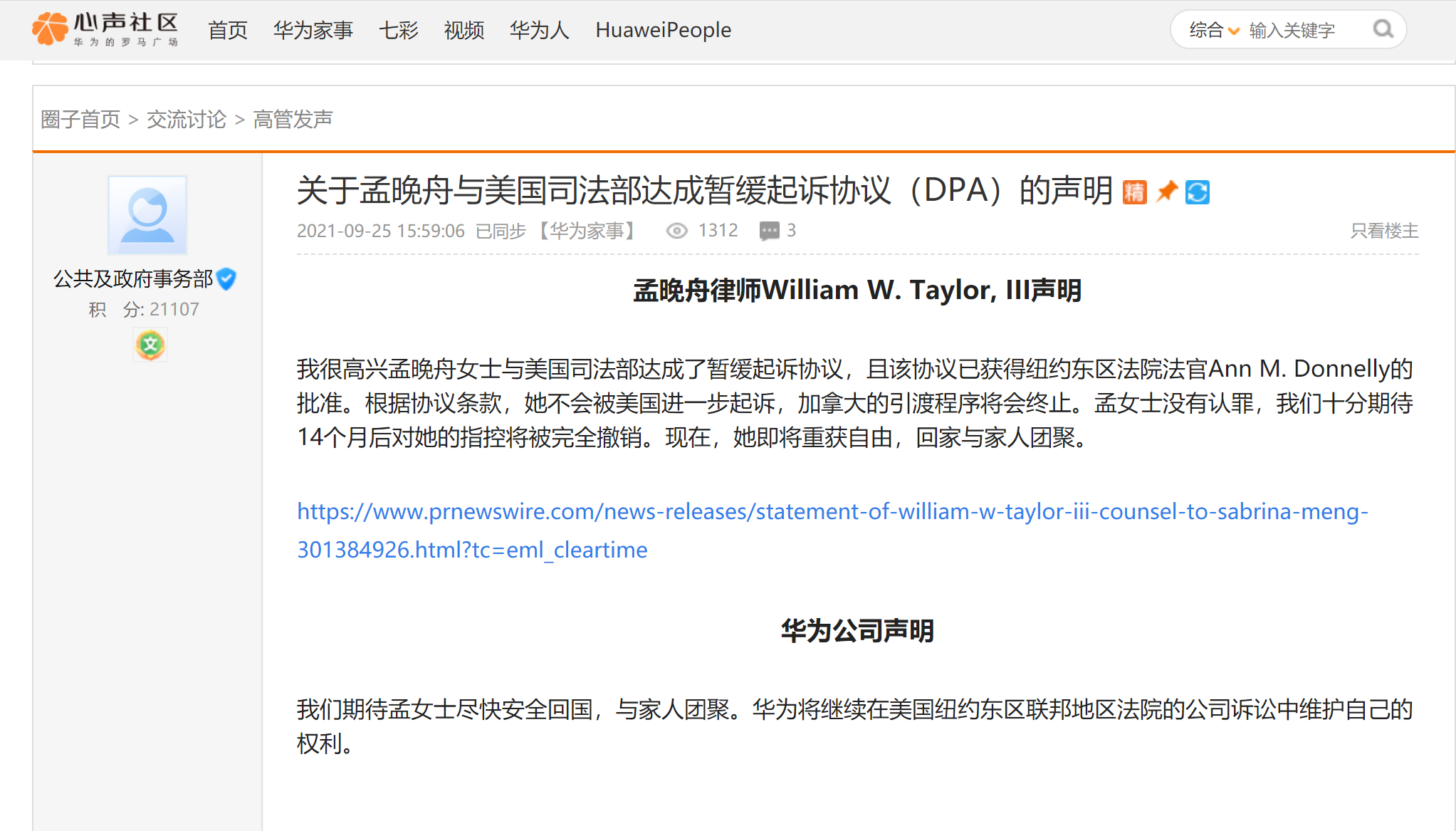Click the orange featured post badge
Viewport: 1456px width, 831px height.
point(1134,192)
